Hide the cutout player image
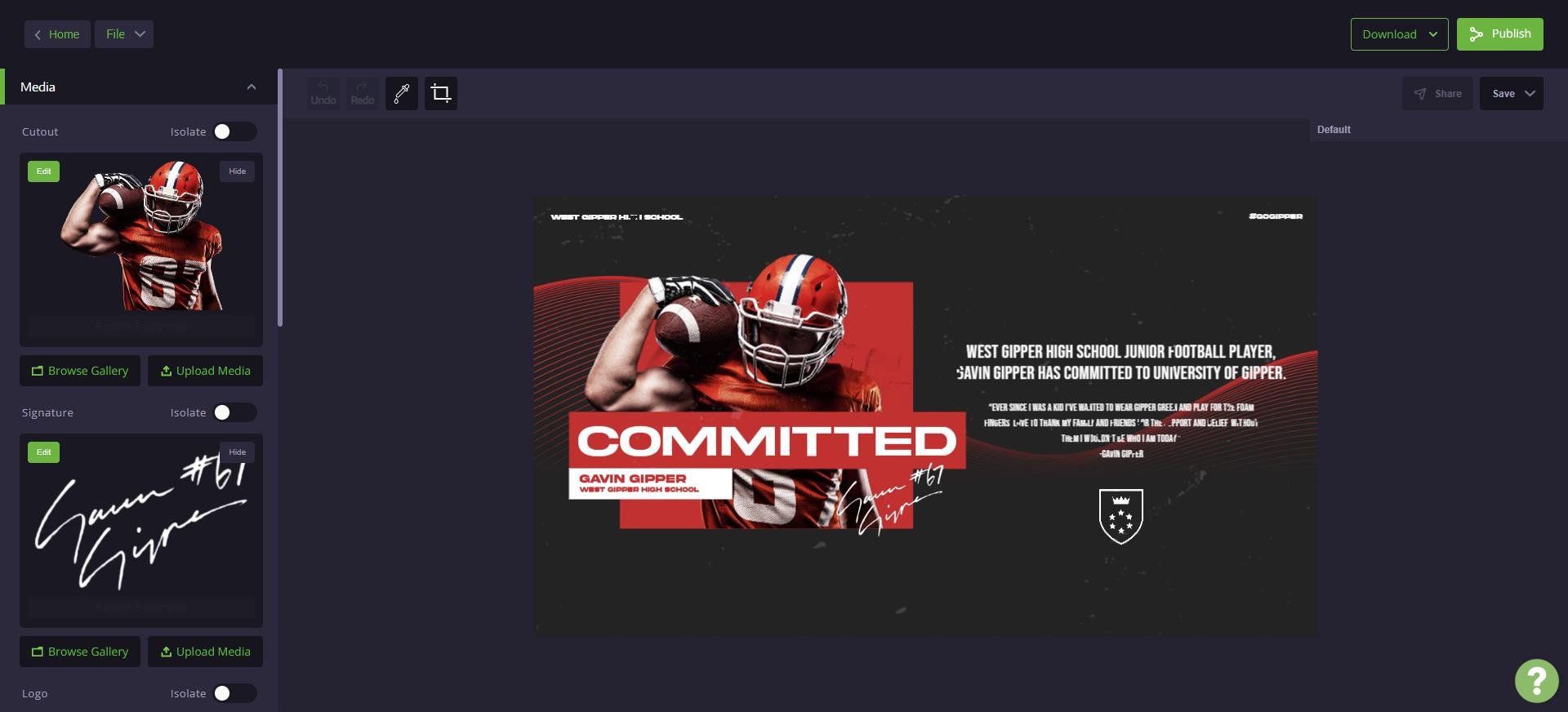 [x=237, y=171]
